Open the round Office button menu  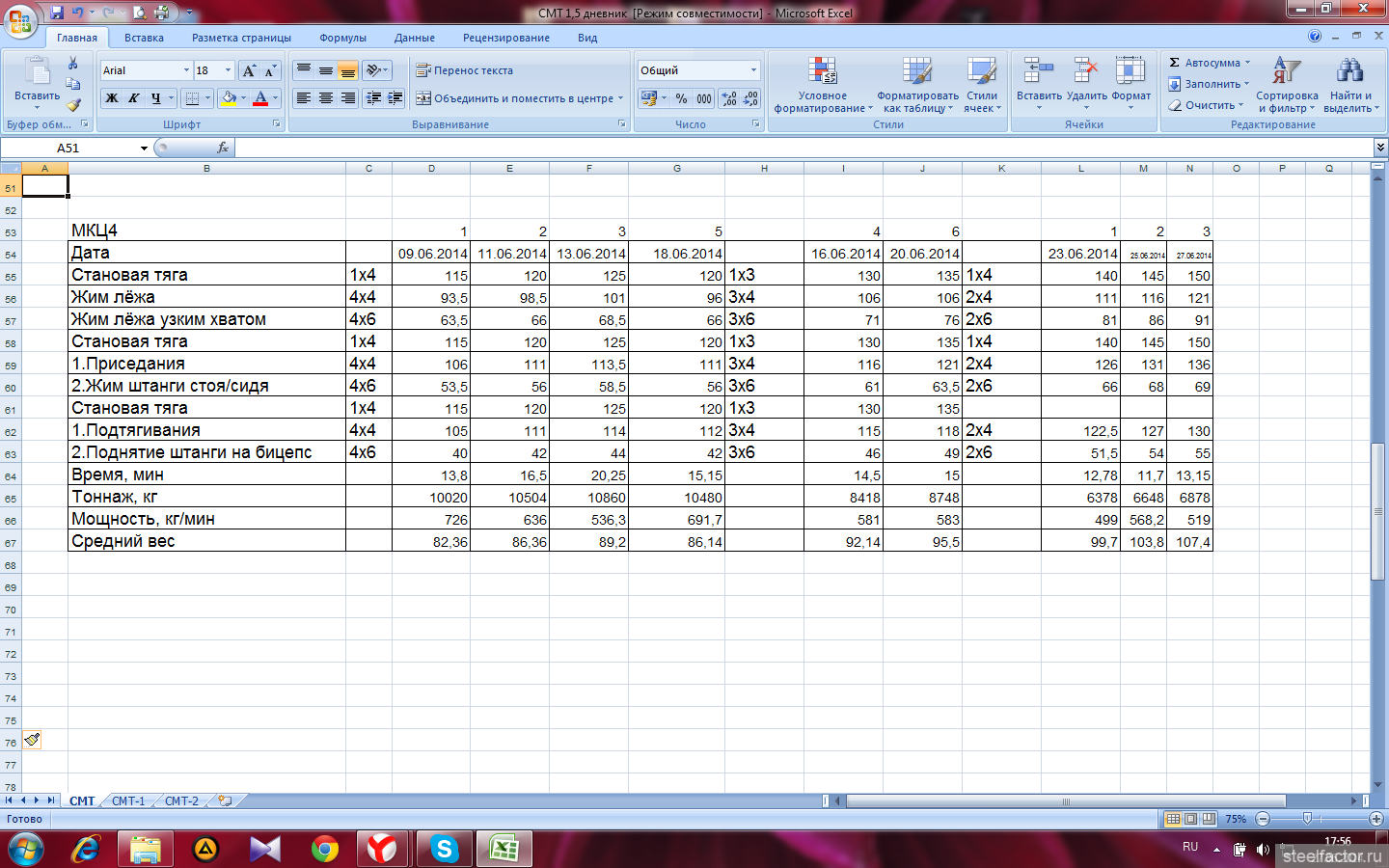[19, 19]
